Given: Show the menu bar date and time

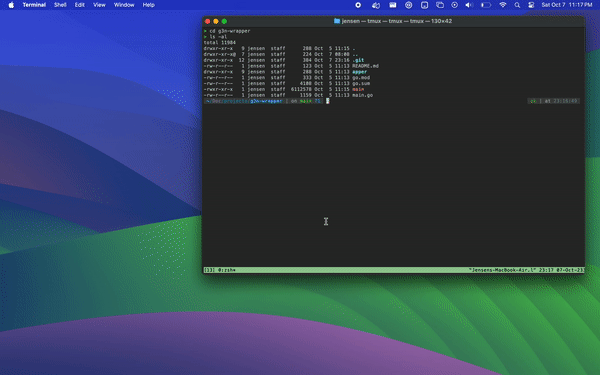Looking at the screenshot, I should (567, 5).
